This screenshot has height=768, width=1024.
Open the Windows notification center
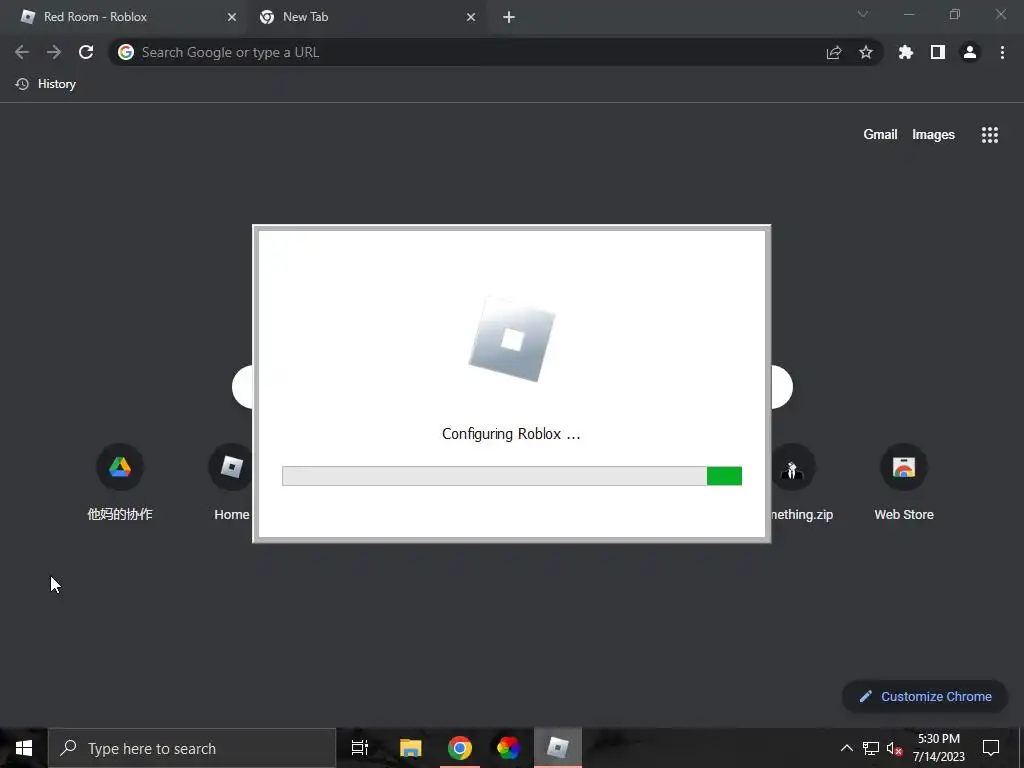tap(991, 748)
